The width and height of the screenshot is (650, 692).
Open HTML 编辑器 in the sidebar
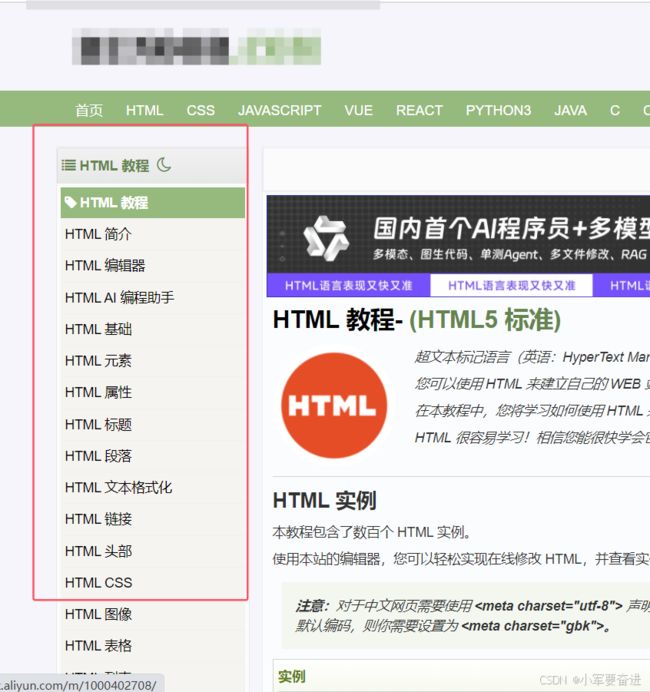[153, 266]
